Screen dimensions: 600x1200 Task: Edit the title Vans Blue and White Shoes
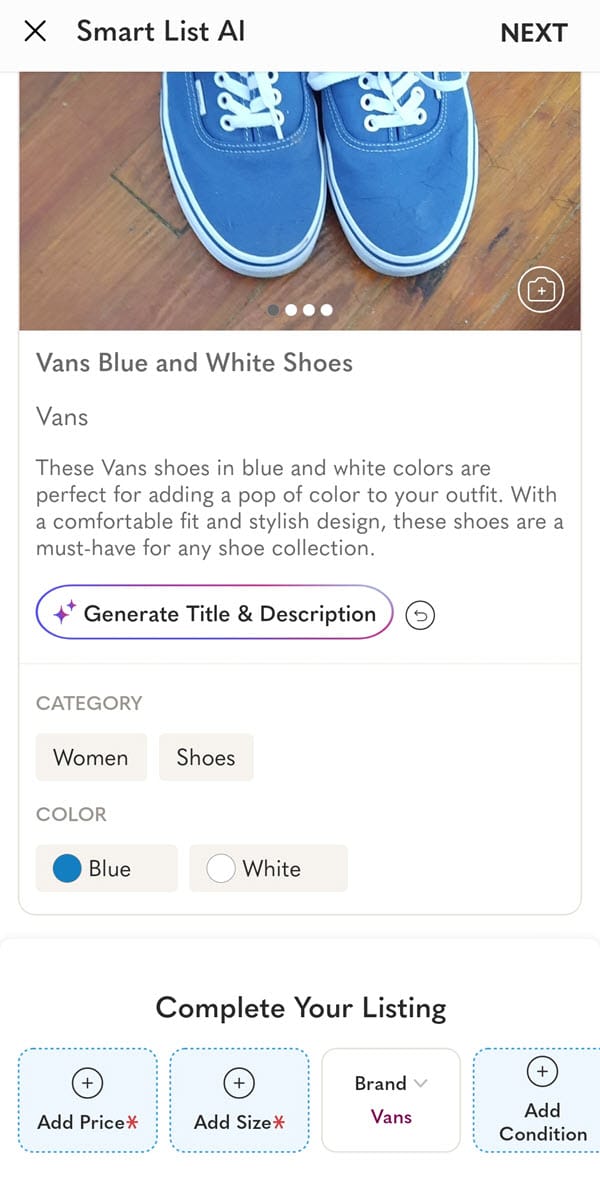(x=194, y=362)
